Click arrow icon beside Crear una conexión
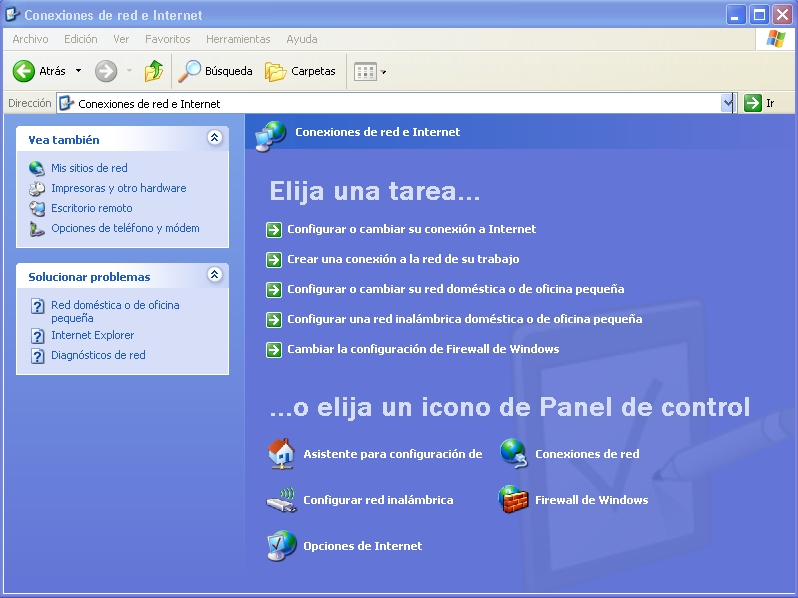798x598 pixels. (x=274, y=260)
